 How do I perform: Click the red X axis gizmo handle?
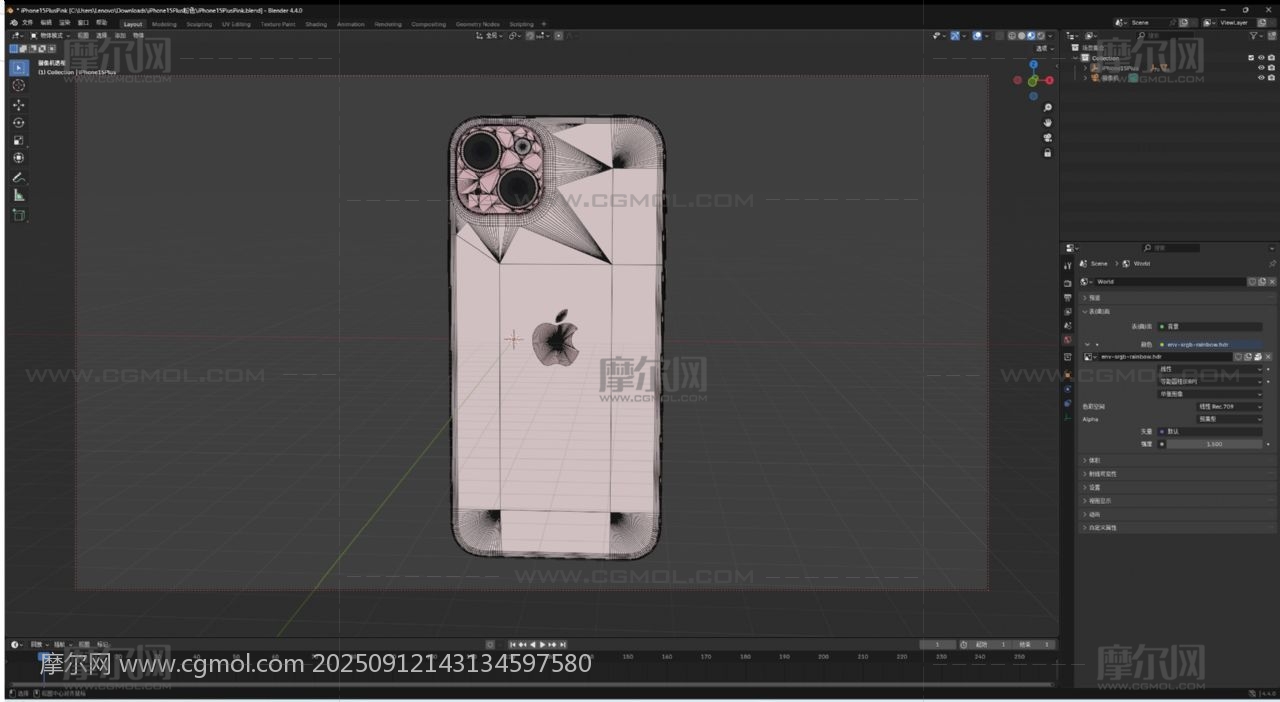point(1049,80)
